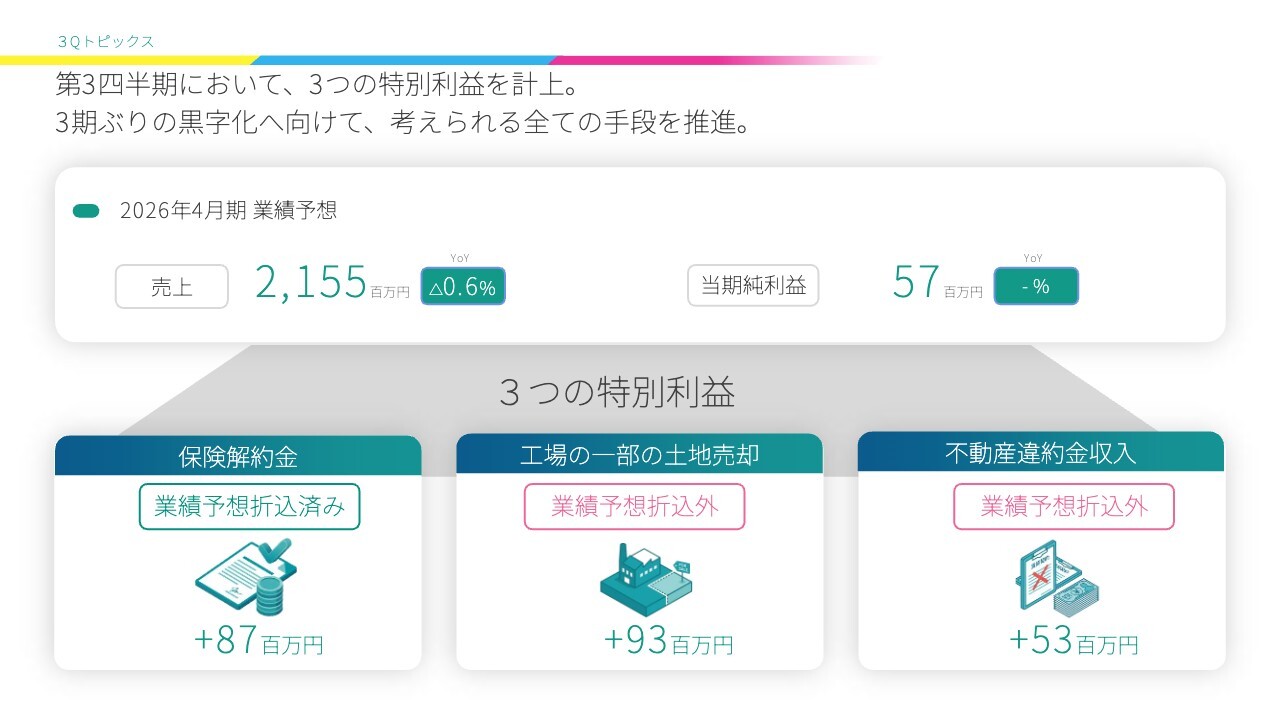1280x720 pixels.
Task: Click the +87百万円 amount
Action: pyautogui.click(x=259, y=642)
